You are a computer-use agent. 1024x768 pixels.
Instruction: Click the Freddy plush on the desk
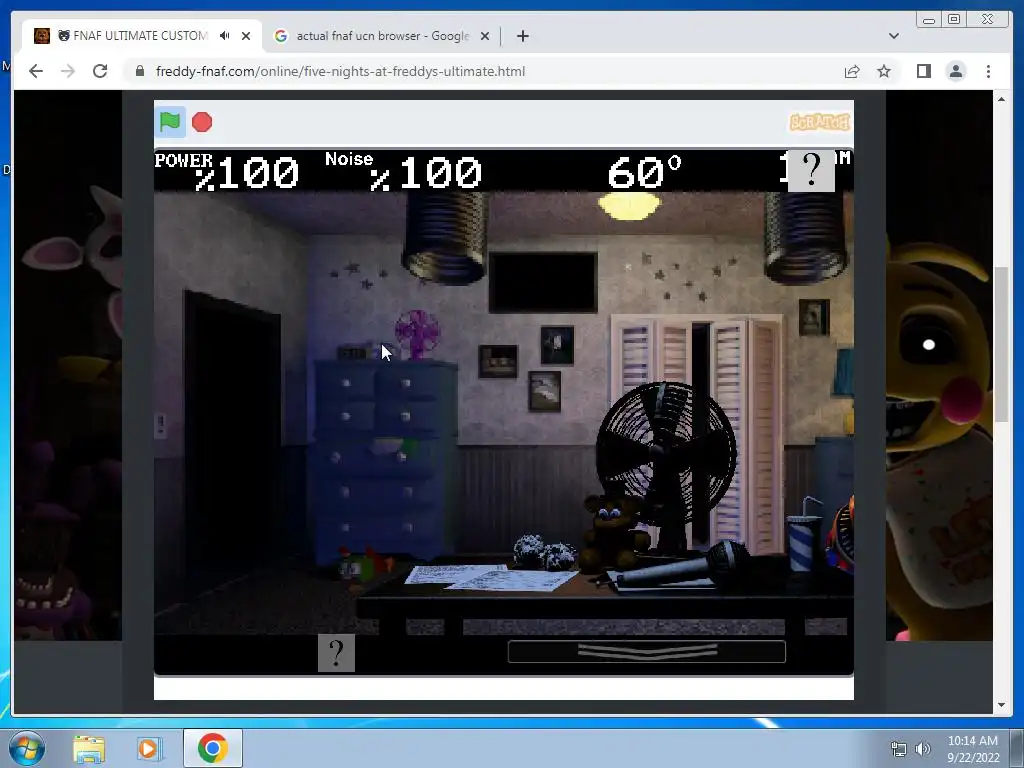coord(611,532)
